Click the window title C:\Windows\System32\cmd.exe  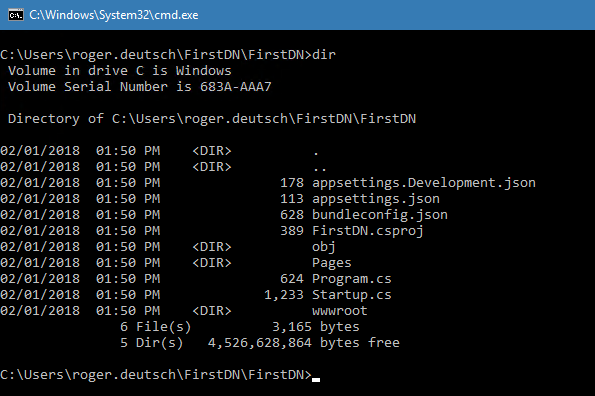tap(114, 15)
